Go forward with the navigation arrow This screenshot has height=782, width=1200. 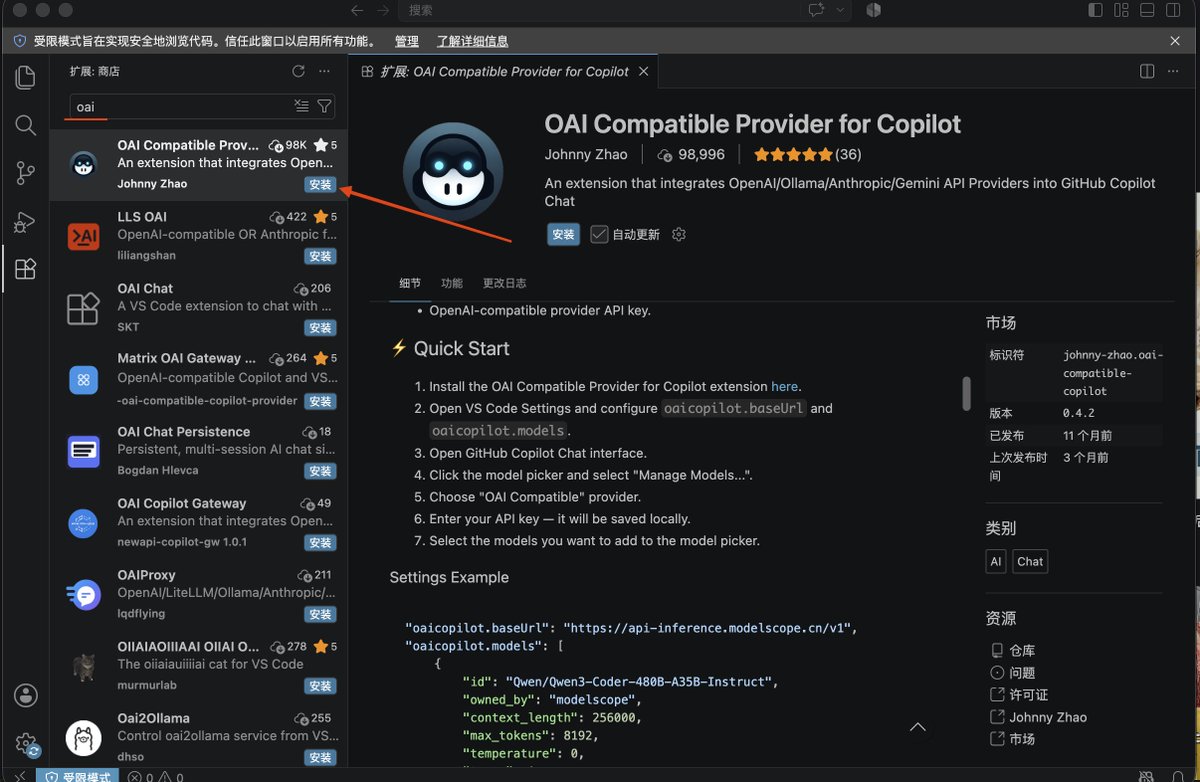383,10
